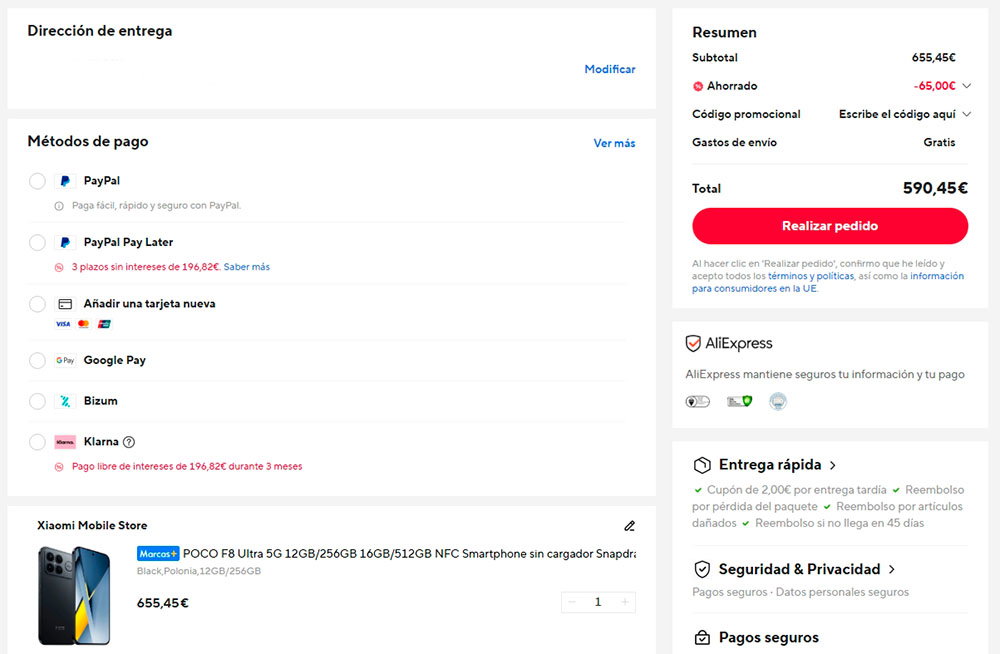
Task: Click the product price 655,45€
Action: point(163,603)
